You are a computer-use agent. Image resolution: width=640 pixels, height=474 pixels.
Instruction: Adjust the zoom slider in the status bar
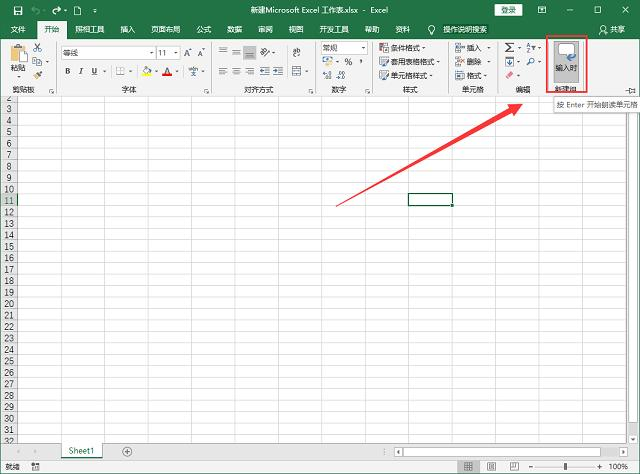coord(565,466)
